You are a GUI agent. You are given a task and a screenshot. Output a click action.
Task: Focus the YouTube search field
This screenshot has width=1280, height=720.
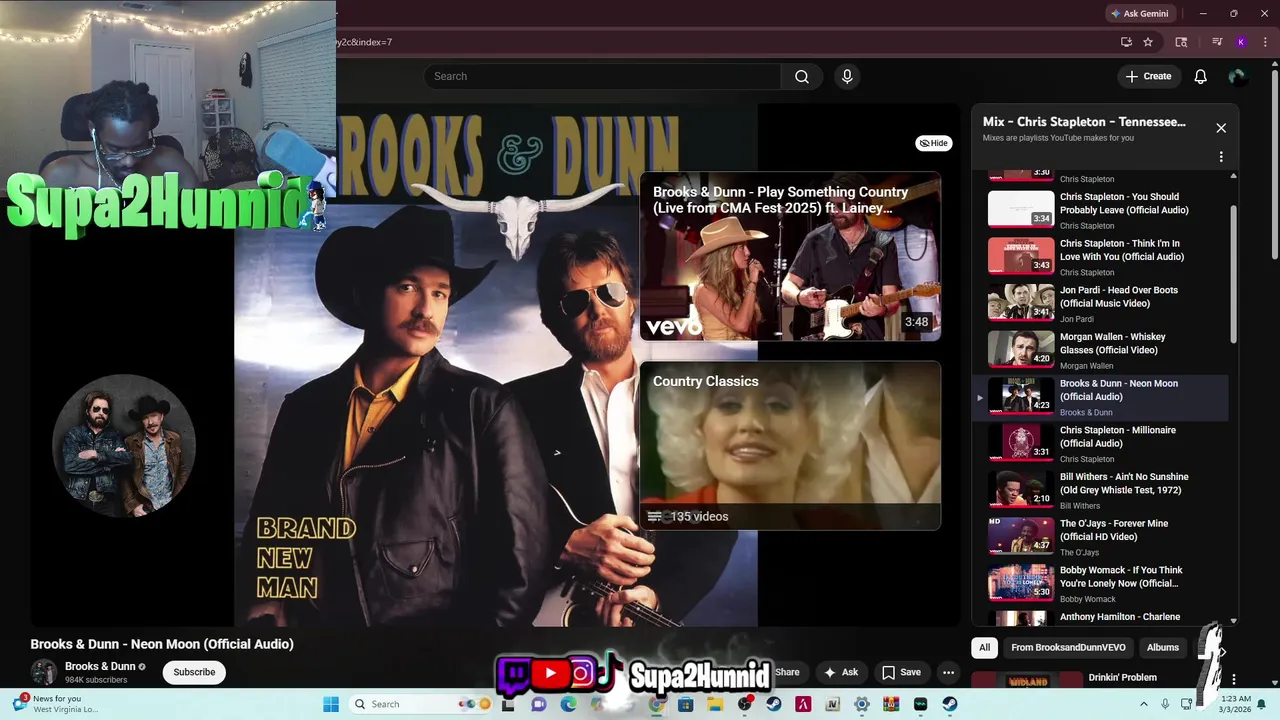tap(602, 77)
